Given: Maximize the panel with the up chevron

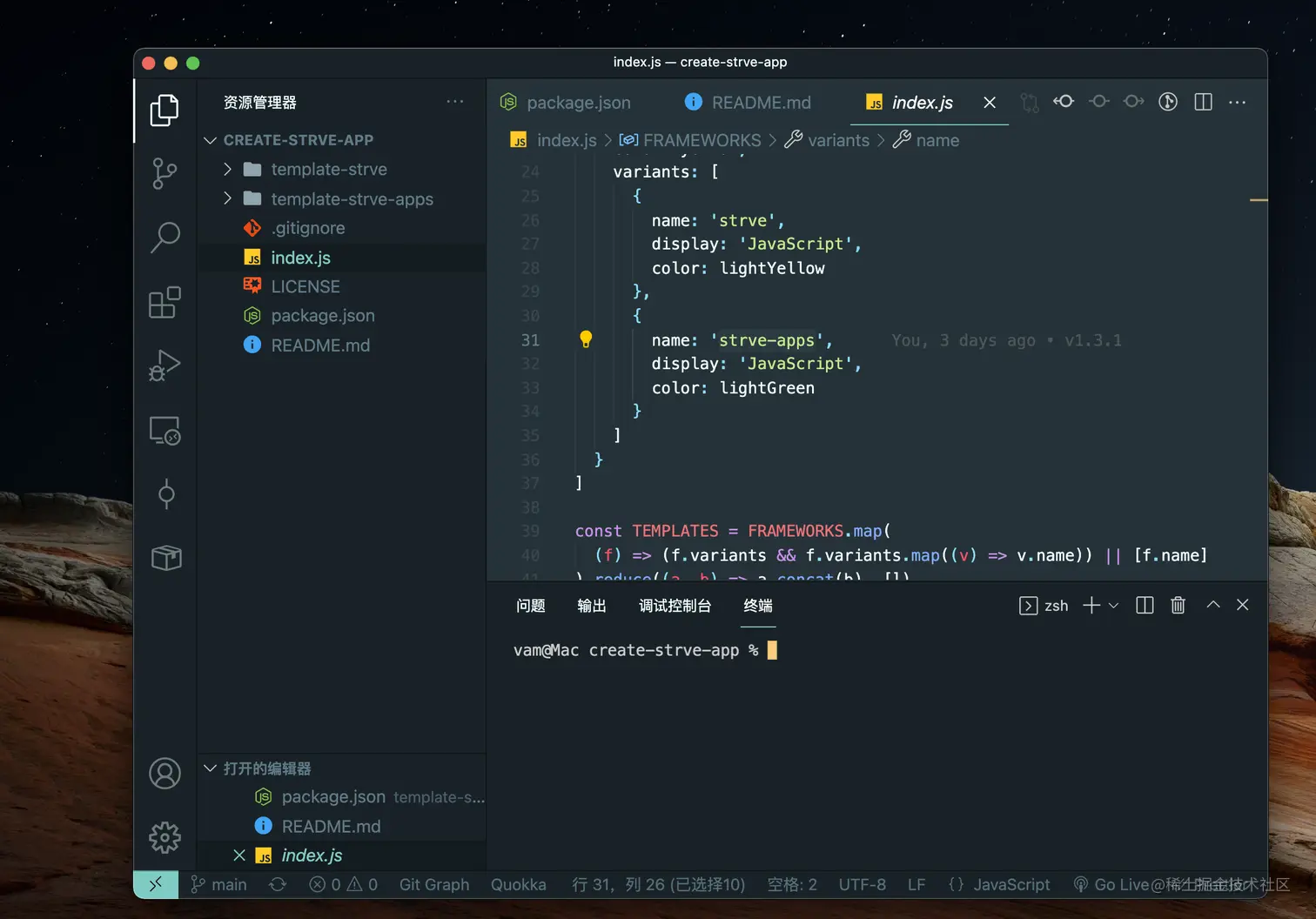Looking at the screenshot, I should point(1212,605).
